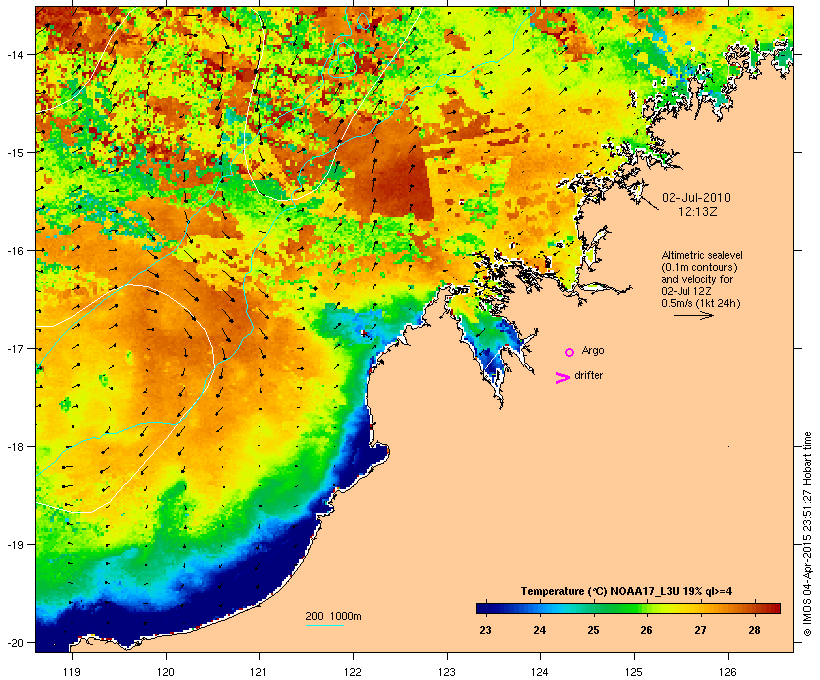Image resolution: width=820 pixels, height=680 pixels.
Task: Click the time label 12:13Z
Action: [698, 212]
